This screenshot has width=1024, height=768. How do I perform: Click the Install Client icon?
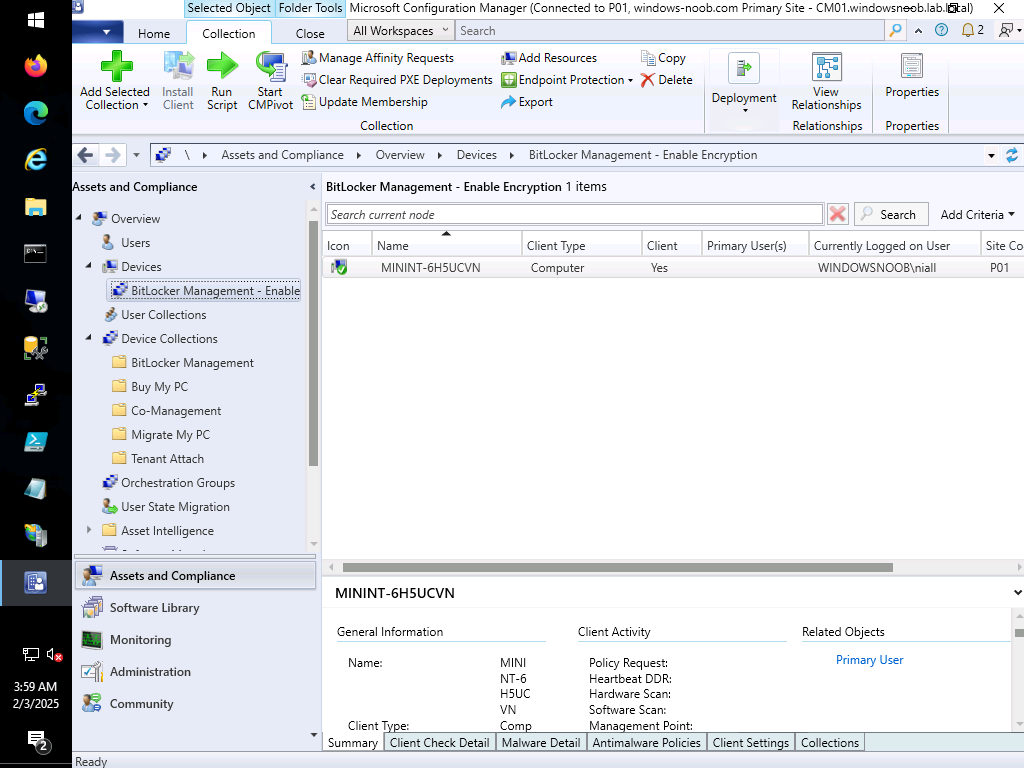coord(178,66)
